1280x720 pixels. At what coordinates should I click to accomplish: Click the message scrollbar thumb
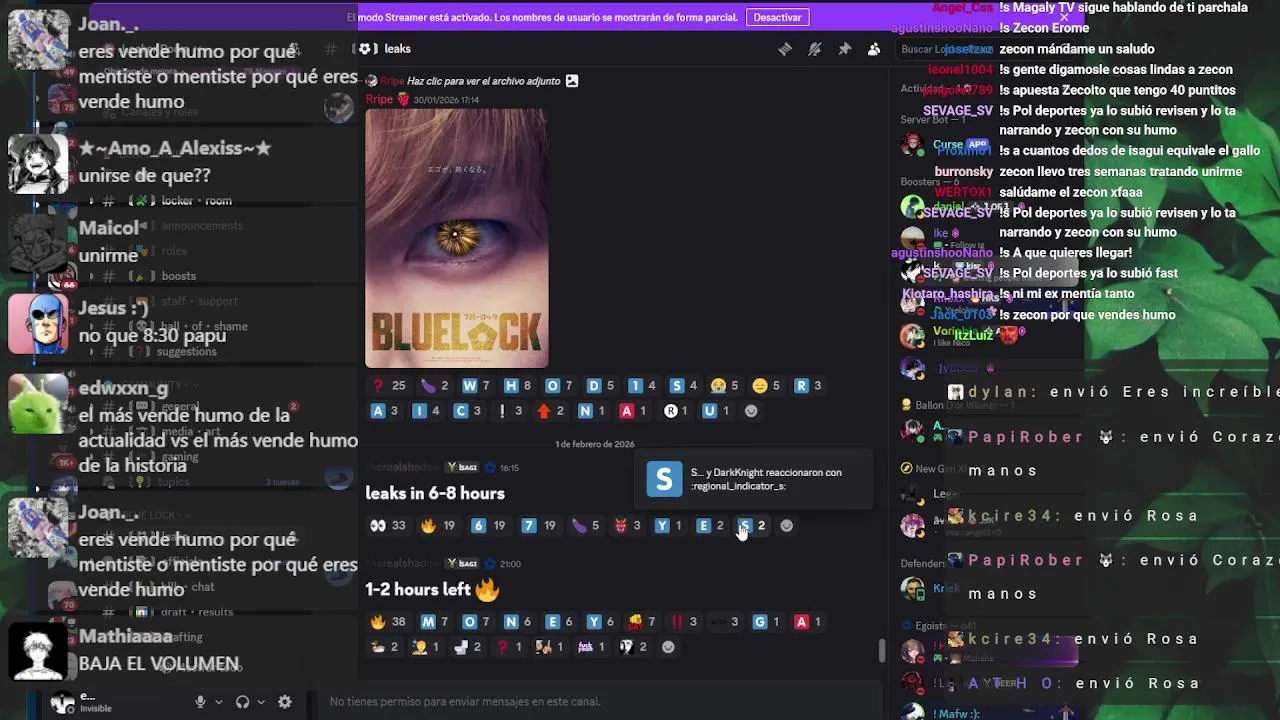coord(881,651)
